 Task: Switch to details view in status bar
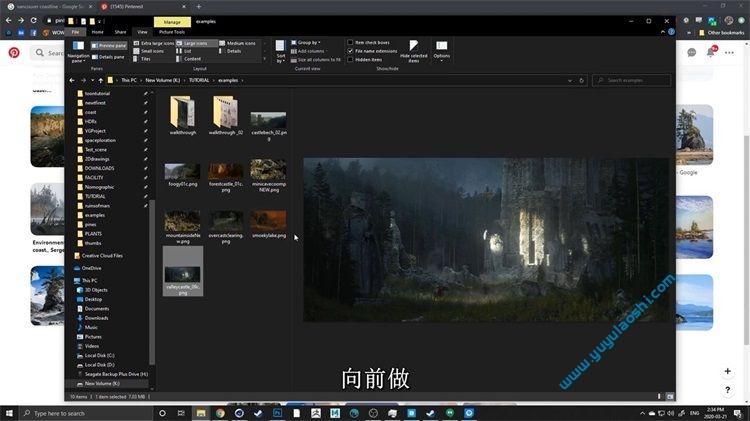coord(660,397)
